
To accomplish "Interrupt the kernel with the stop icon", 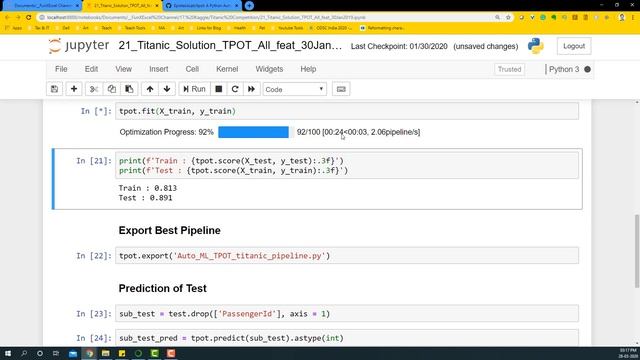I will click(x=219, y=89).
